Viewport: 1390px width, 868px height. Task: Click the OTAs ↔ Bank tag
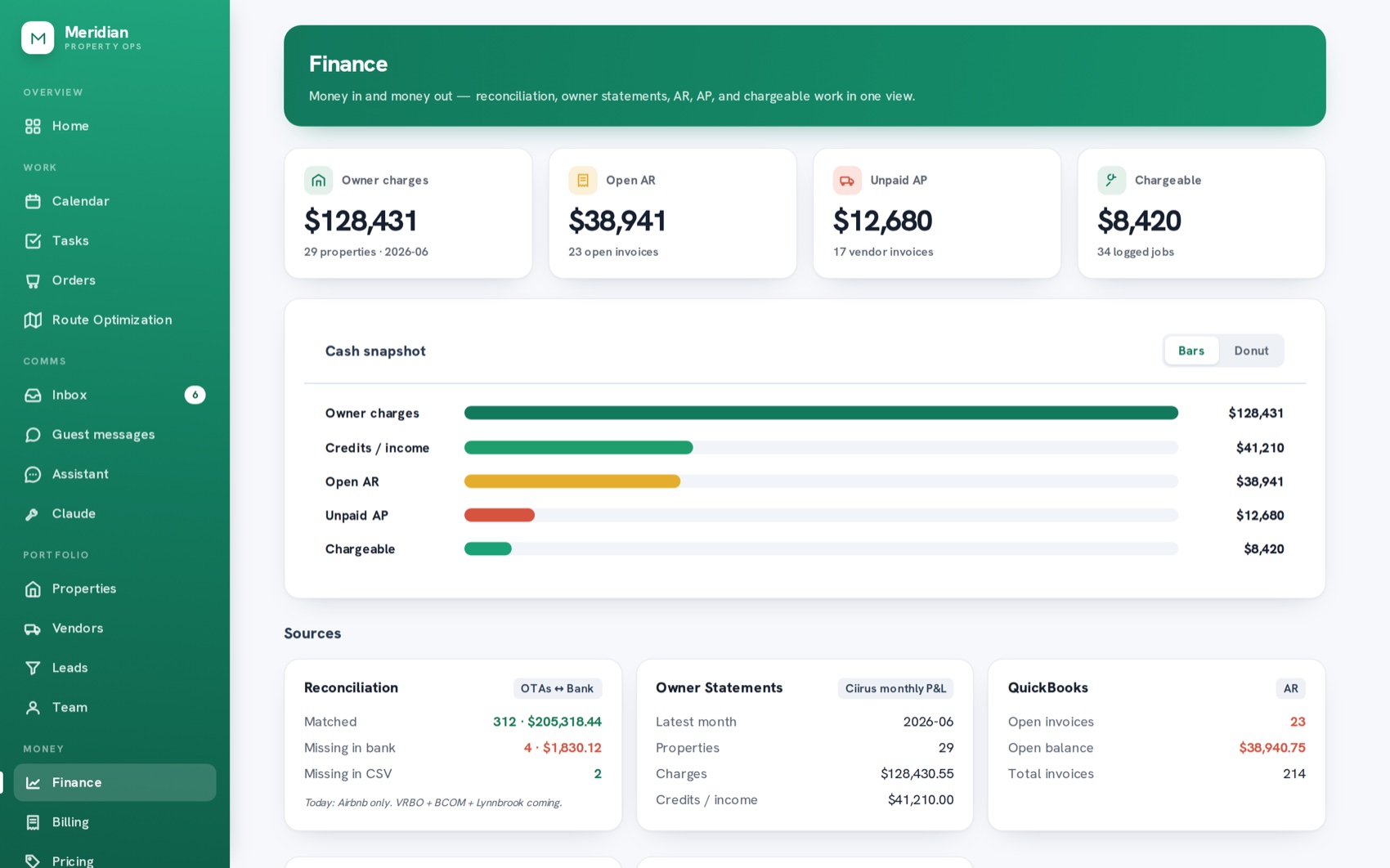click(x=558, y=688)
